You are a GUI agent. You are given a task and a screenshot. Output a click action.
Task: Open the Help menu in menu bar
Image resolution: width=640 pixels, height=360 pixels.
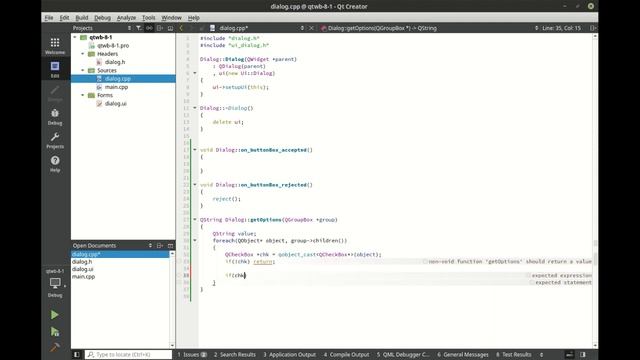pos(193,18)
